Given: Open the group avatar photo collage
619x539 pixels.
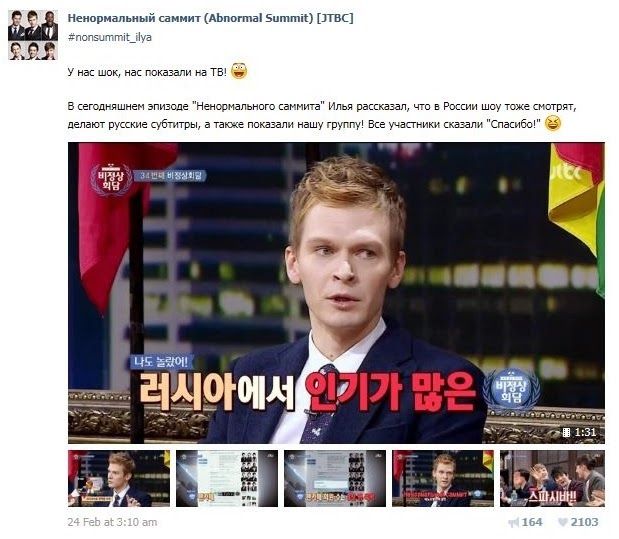Looking at the screenshot, I should click(x=33, y=35).
